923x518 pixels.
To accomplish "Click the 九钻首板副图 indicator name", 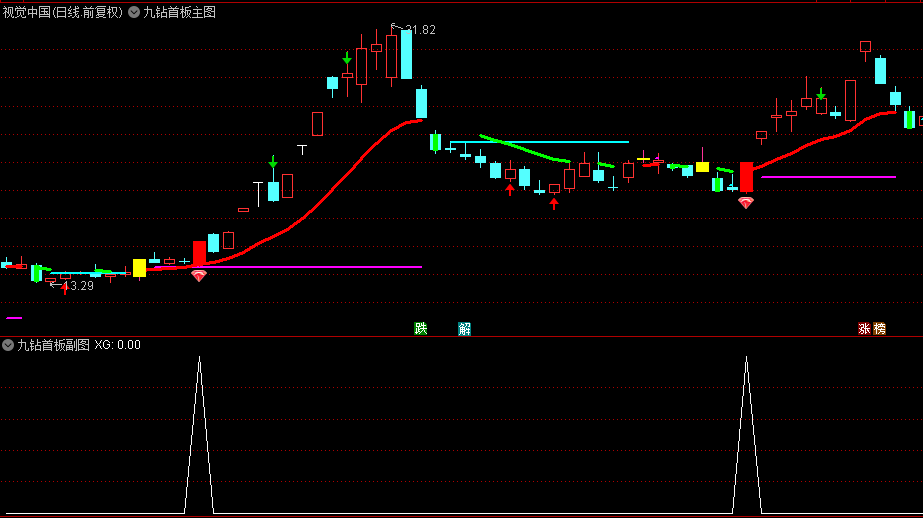I will coord(53,345).
